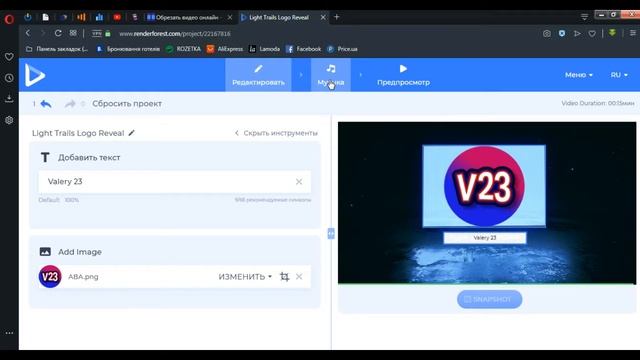Rename project with pencil icon
Viewport: 640px width, 360px height.
[x=131, y=133]
